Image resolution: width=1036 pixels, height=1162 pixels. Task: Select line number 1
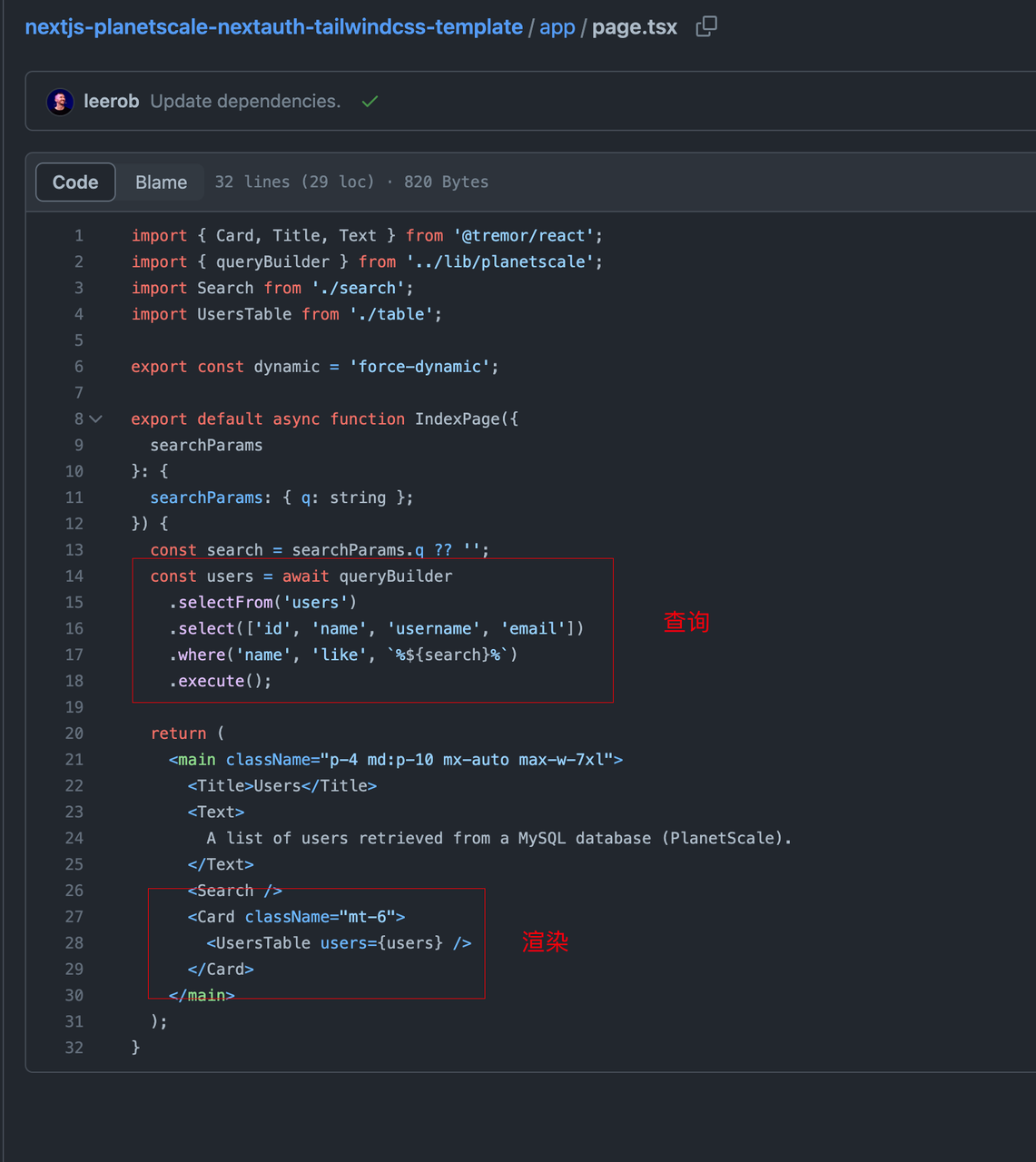coord(79,236)
